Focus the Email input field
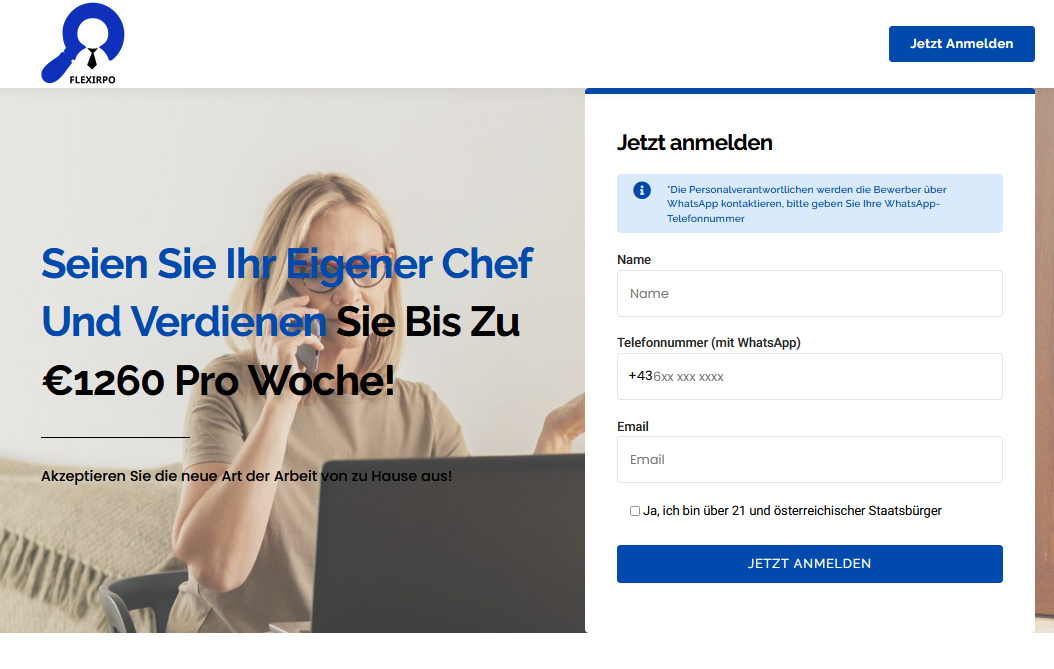1054x669 pixels. tap(809, 459)
